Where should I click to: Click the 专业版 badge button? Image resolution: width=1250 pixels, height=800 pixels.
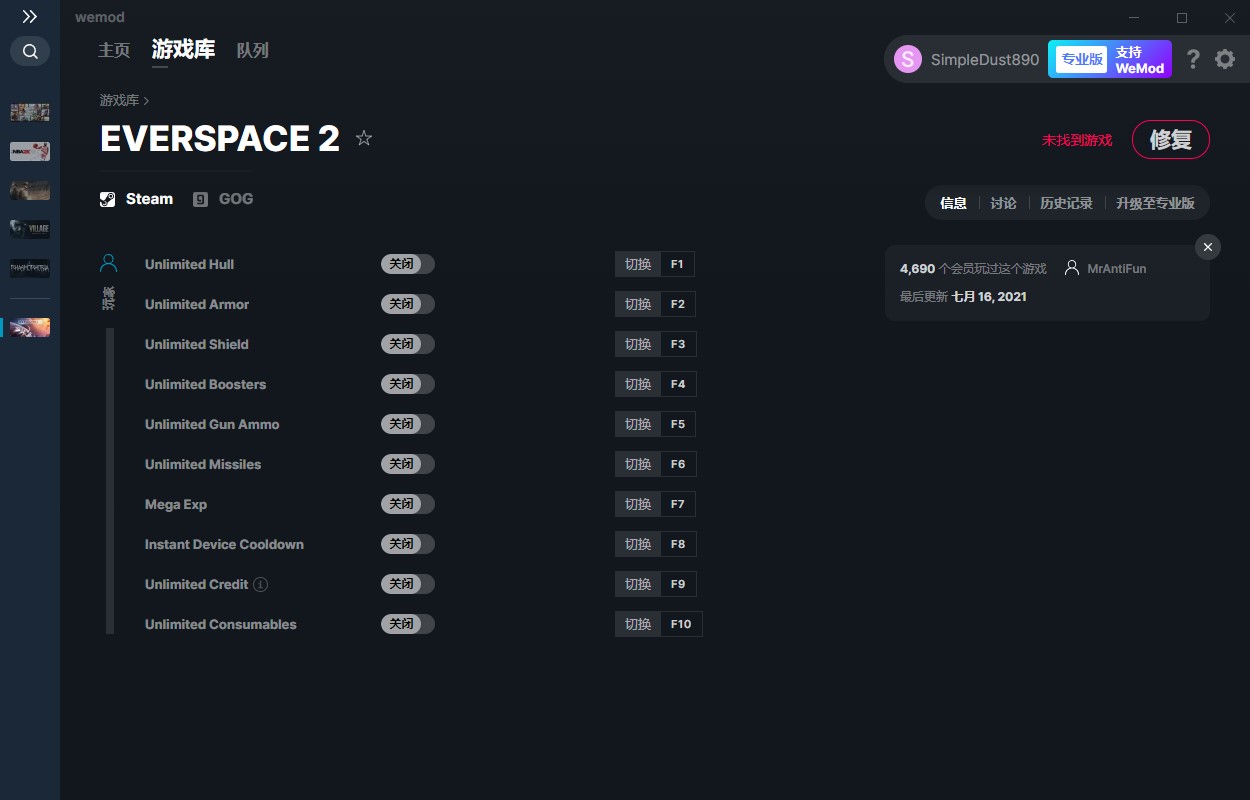pyautogui.click(x=1082, y=59)
